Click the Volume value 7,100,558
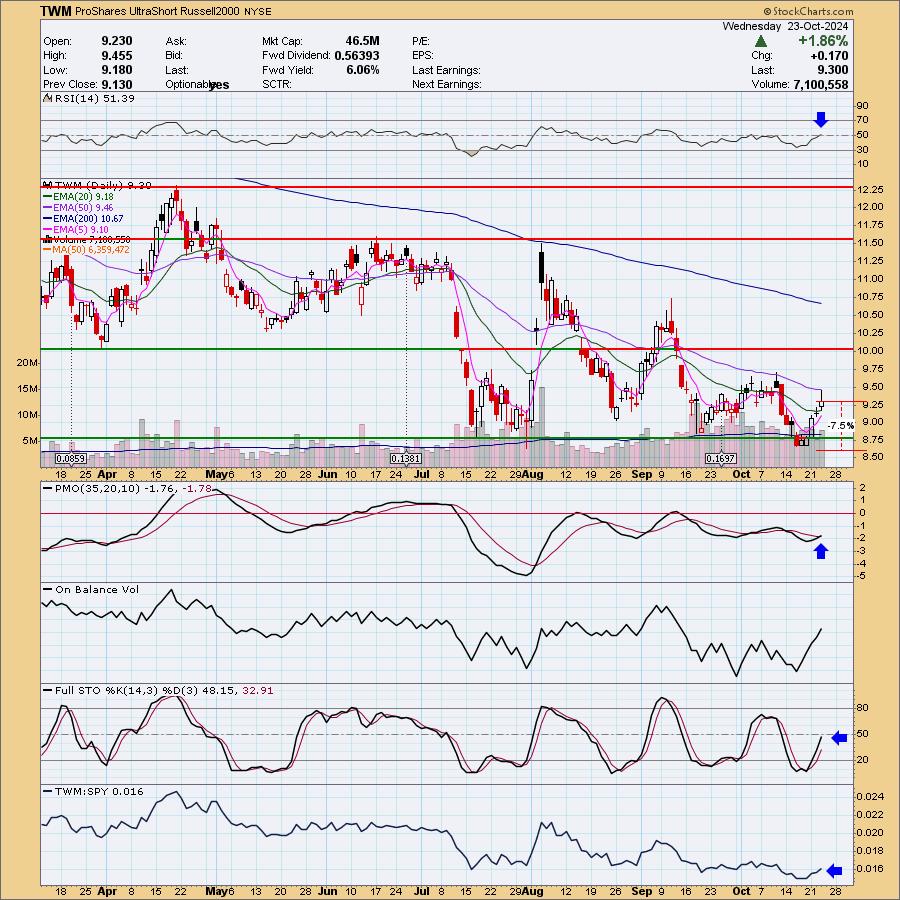Viewport: 900px width, 900px height. point(821,84)
